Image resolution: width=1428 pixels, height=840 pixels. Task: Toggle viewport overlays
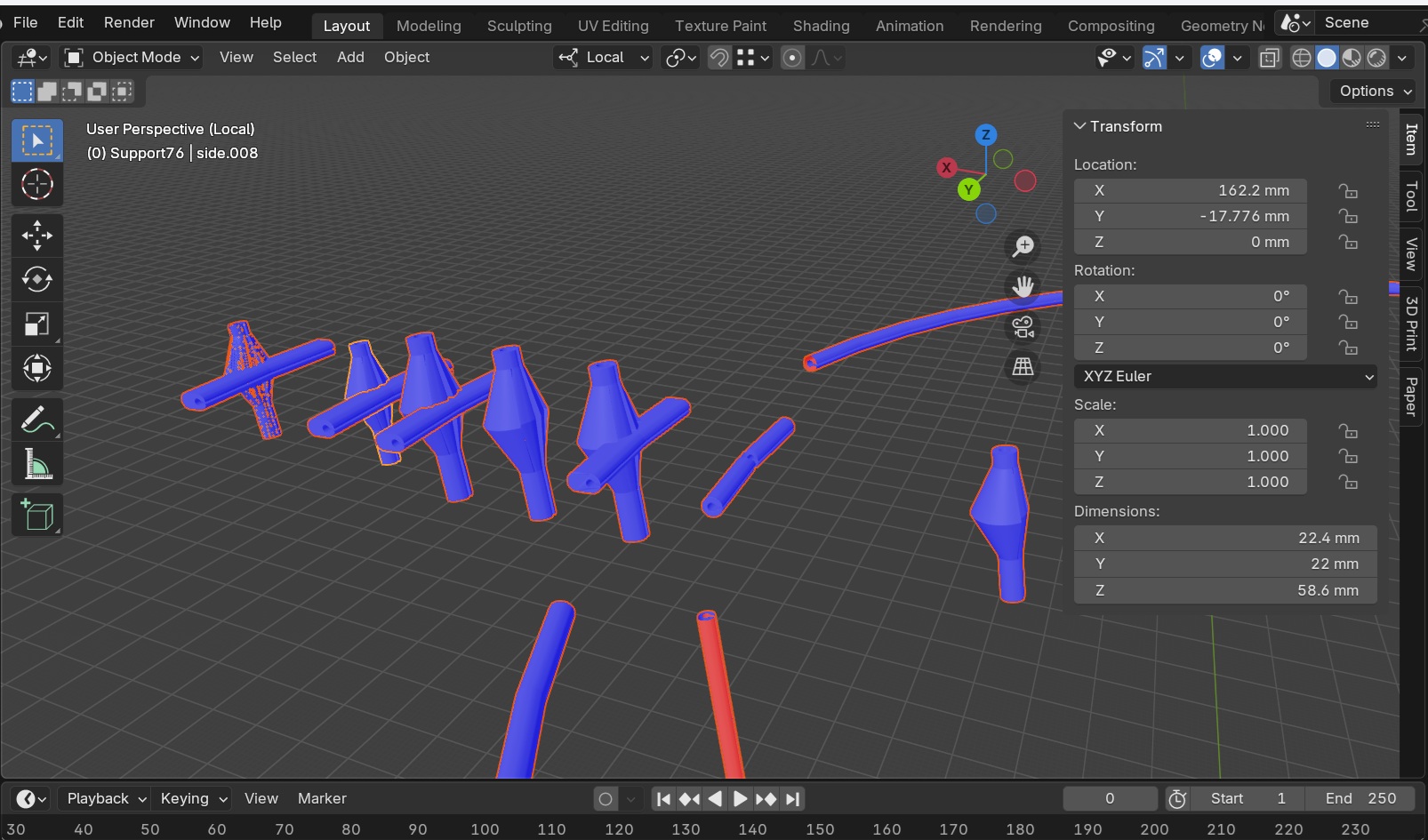(1212, 58)
